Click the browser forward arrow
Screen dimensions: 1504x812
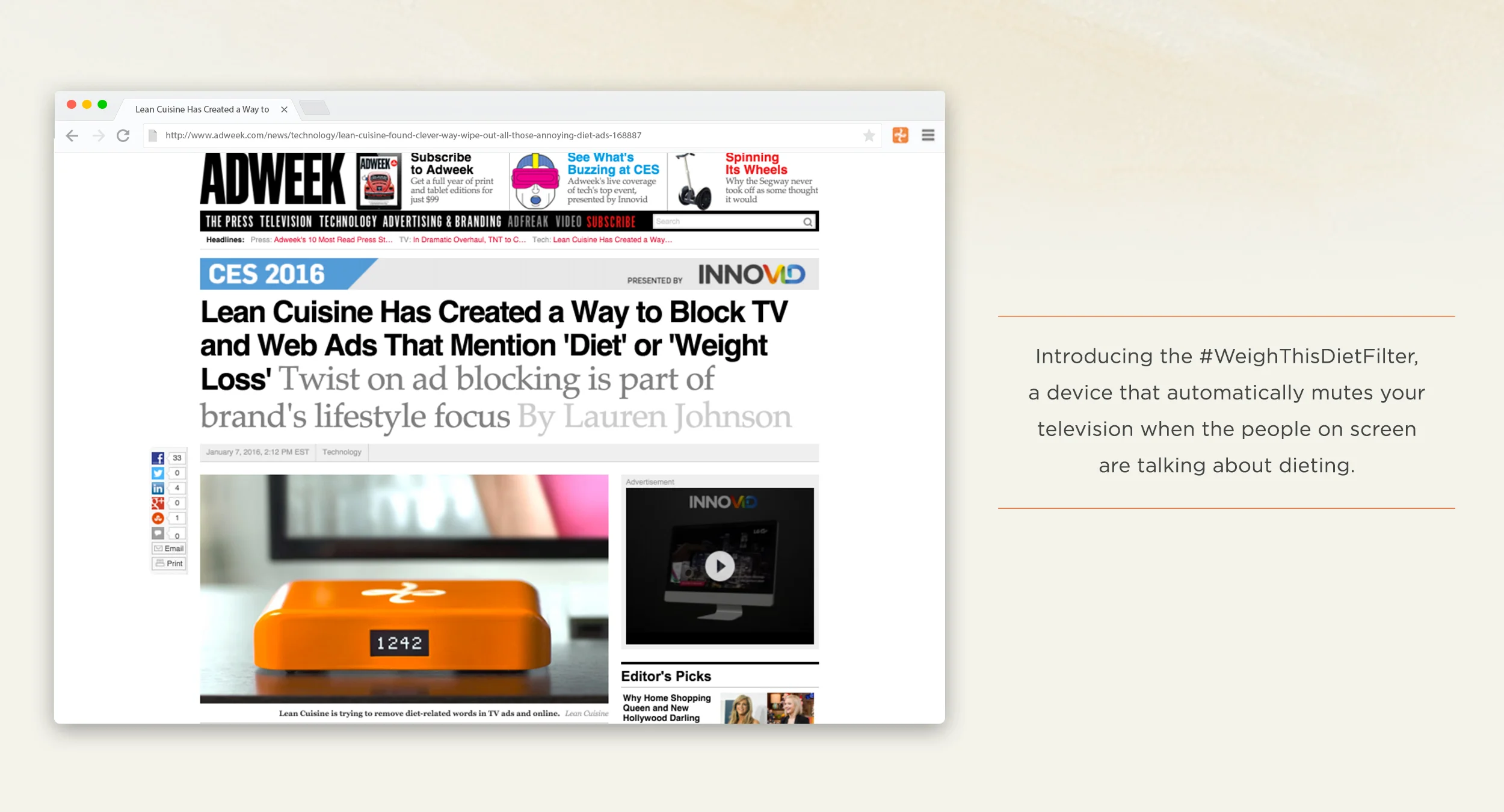point(99,136)
